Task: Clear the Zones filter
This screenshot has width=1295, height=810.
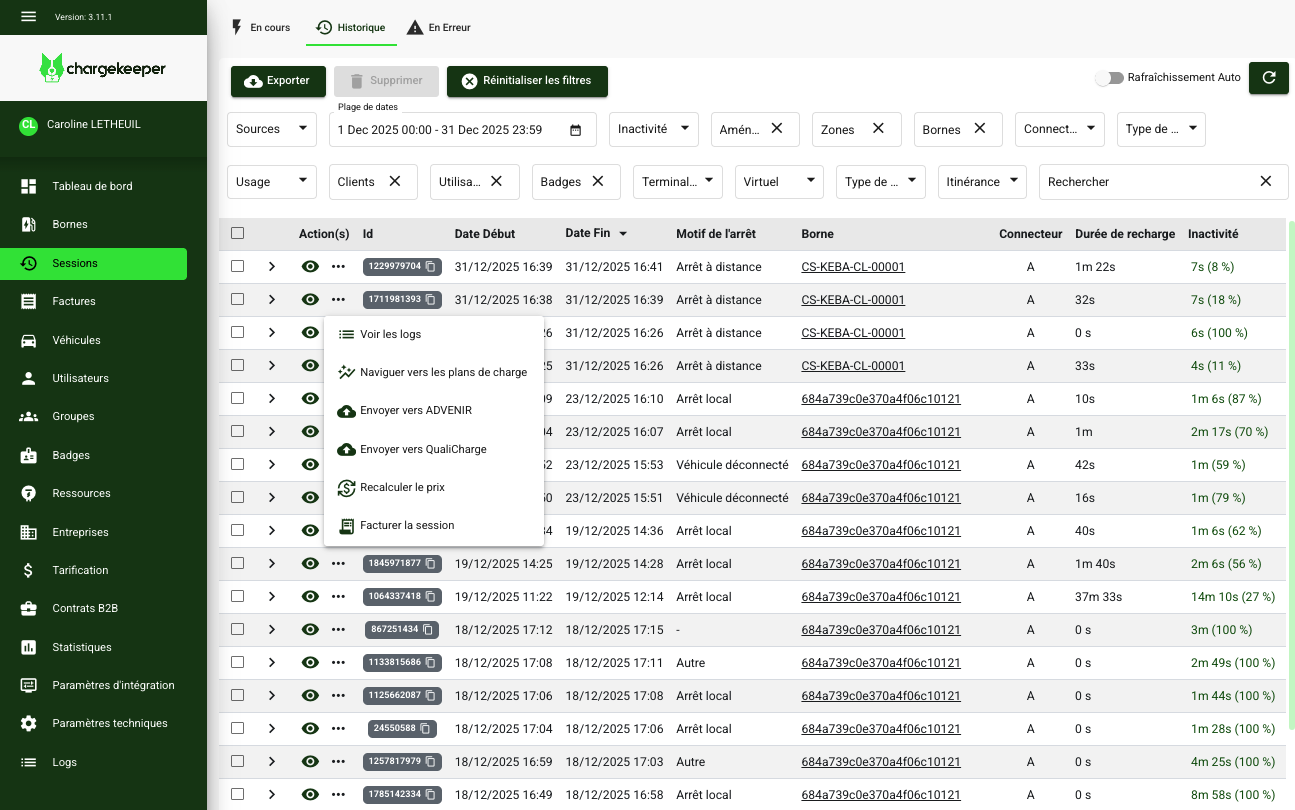Action: (878, 129)
